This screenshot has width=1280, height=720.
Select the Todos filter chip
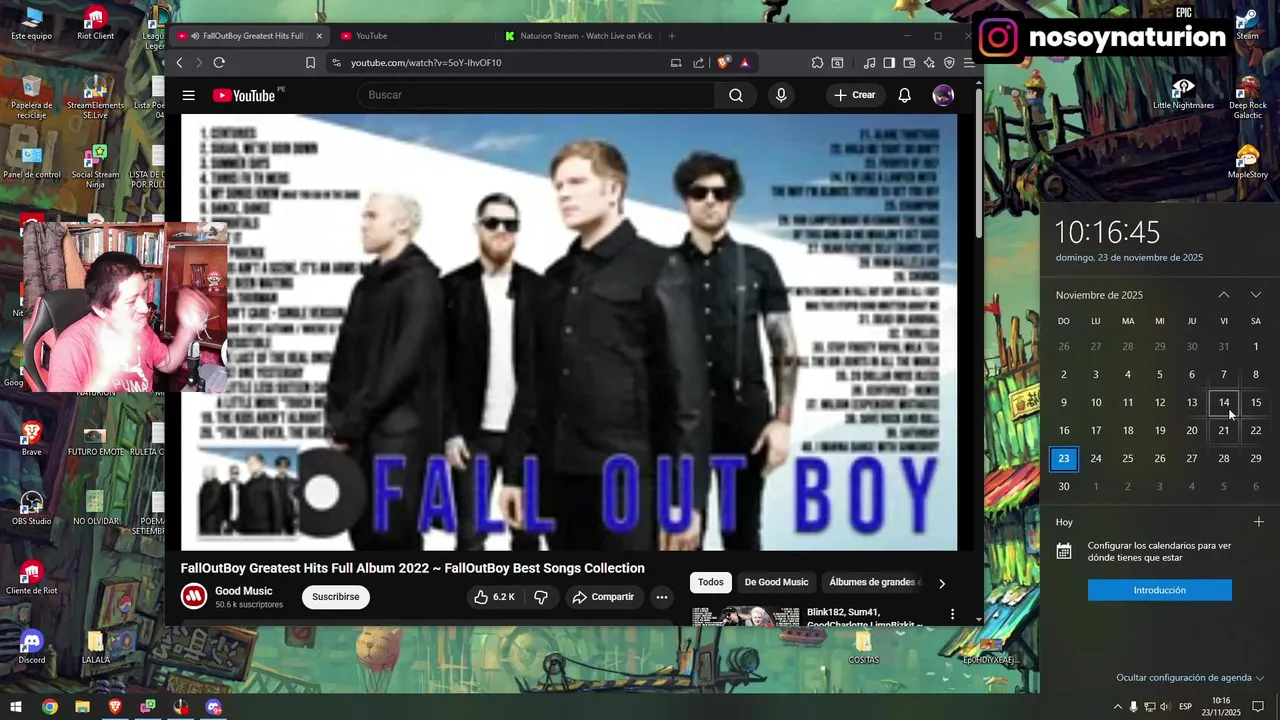point(711,582)
